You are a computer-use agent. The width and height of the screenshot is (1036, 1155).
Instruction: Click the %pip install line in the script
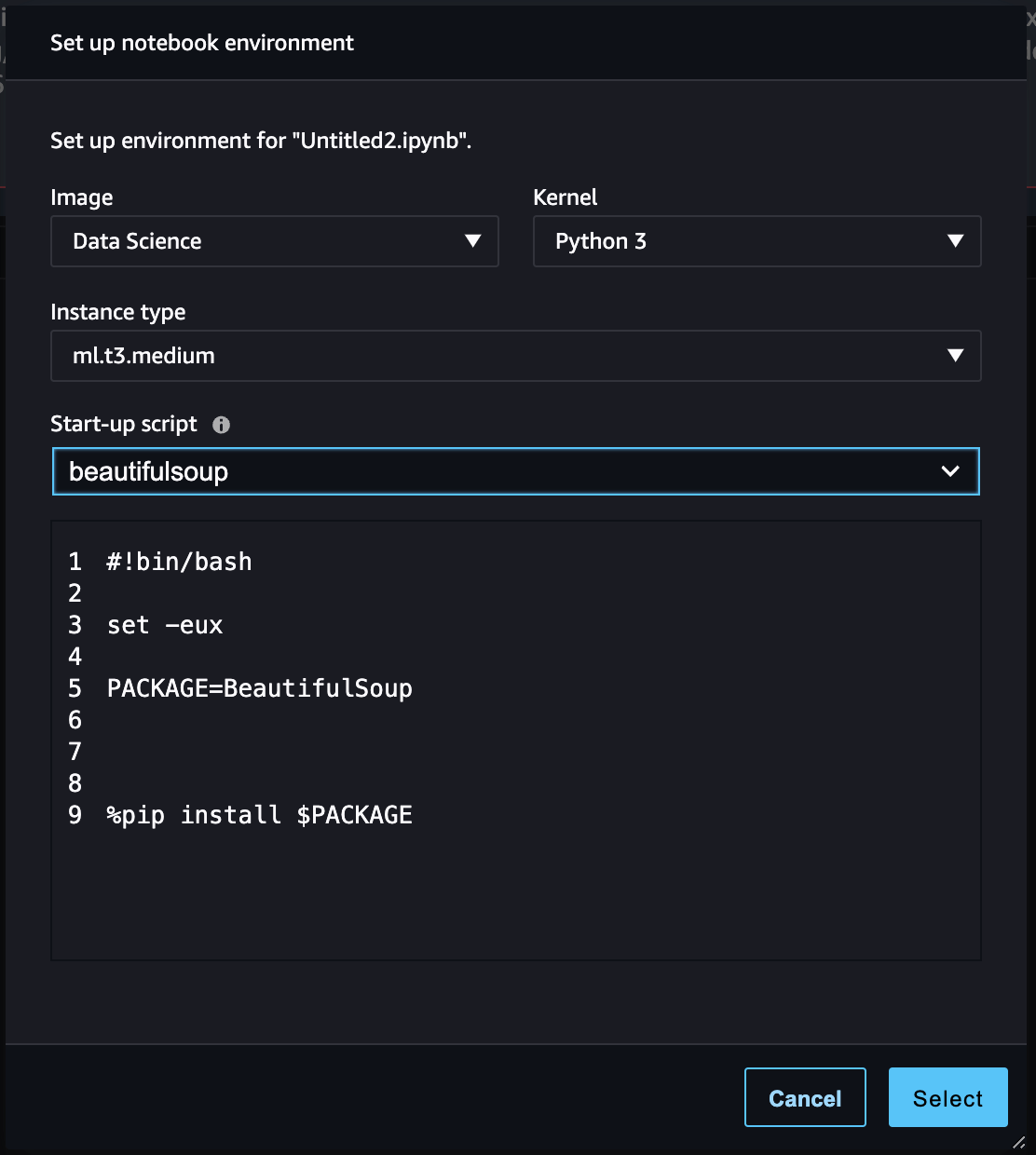coord(258,815)
